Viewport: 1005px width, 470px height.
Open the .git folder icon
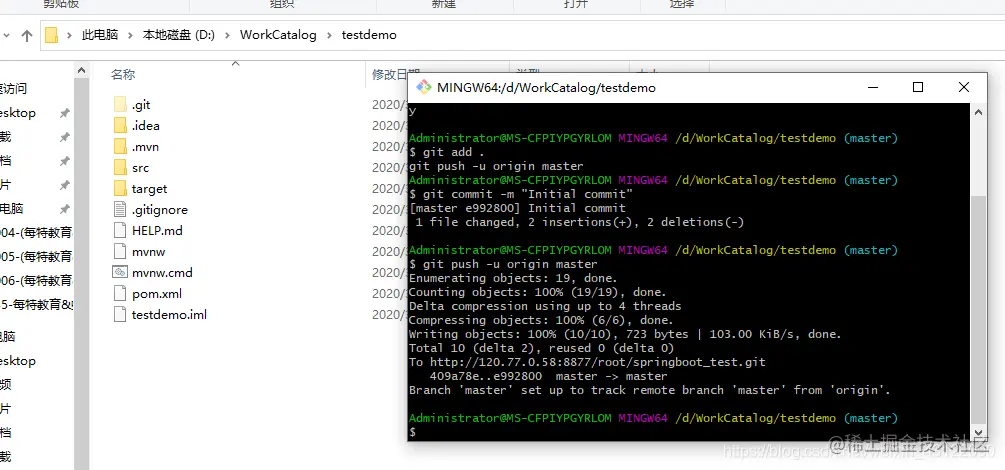click(120, 105)
